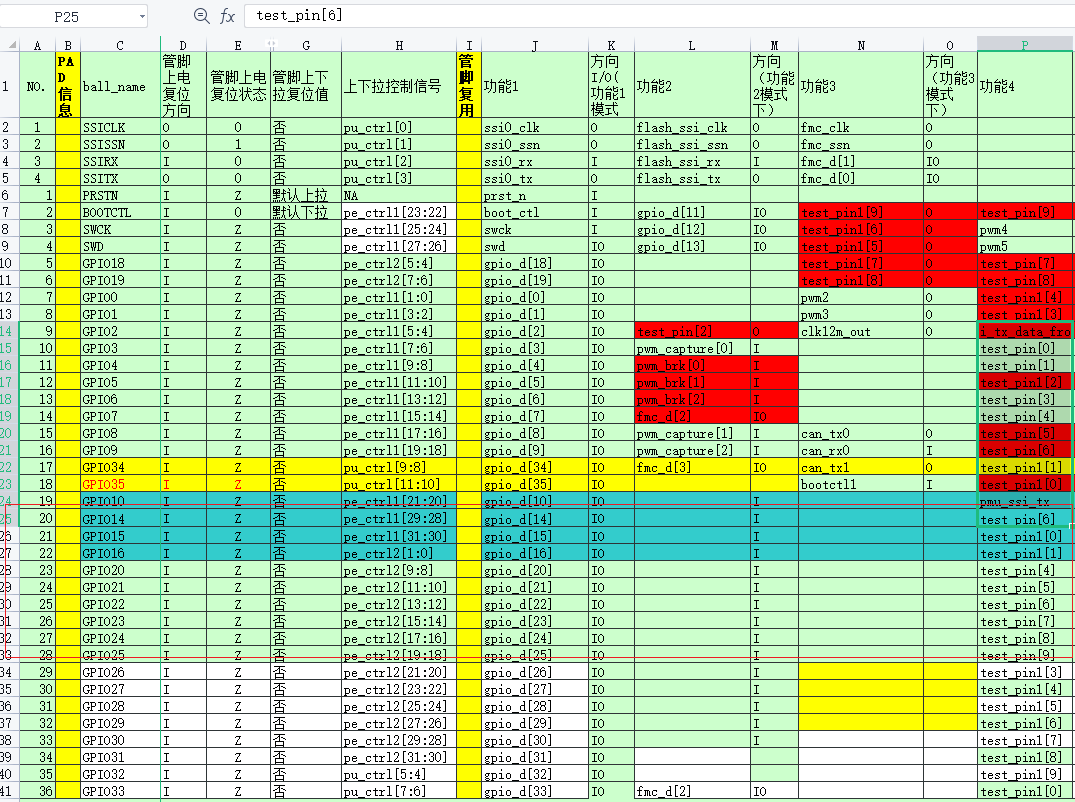Click the 功能1 header cell
The image size is (1075, 802).
pyautogui.click(x=535, y=86)
